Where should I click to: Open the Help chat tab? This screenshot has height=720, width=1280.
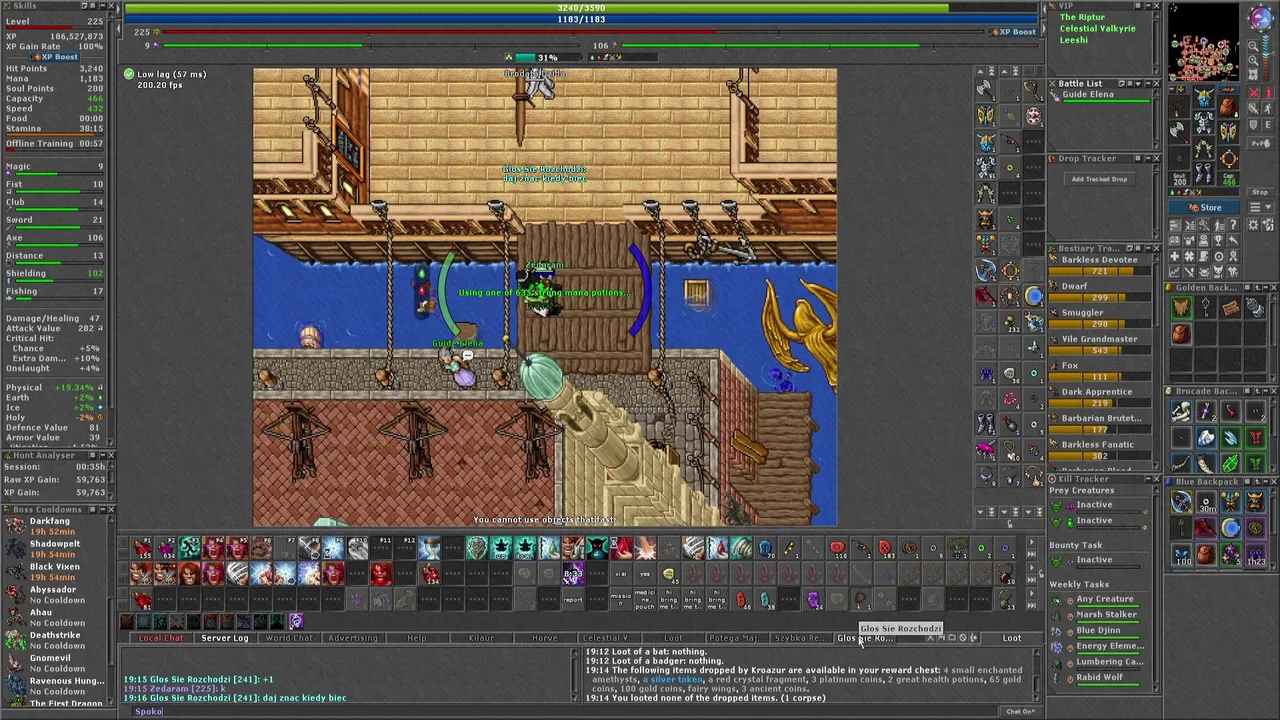click(417, 638)
